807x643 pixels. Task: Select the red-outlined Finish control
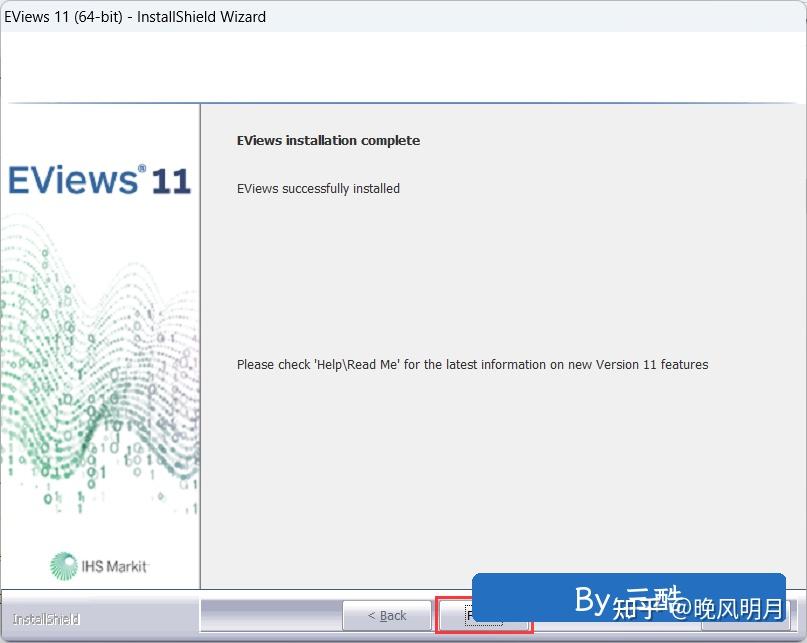(x=484, y=615)
